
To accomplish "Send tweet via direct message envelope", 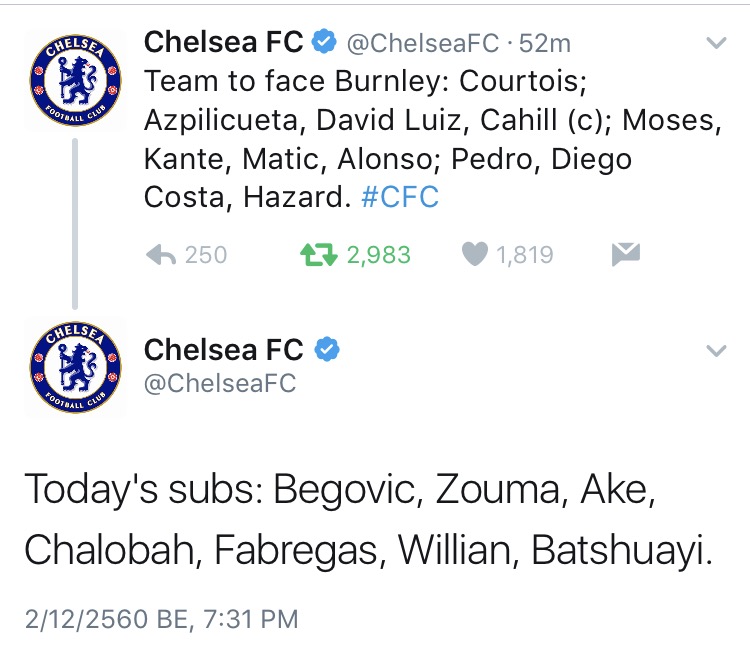I will click(x=625, y=255).
